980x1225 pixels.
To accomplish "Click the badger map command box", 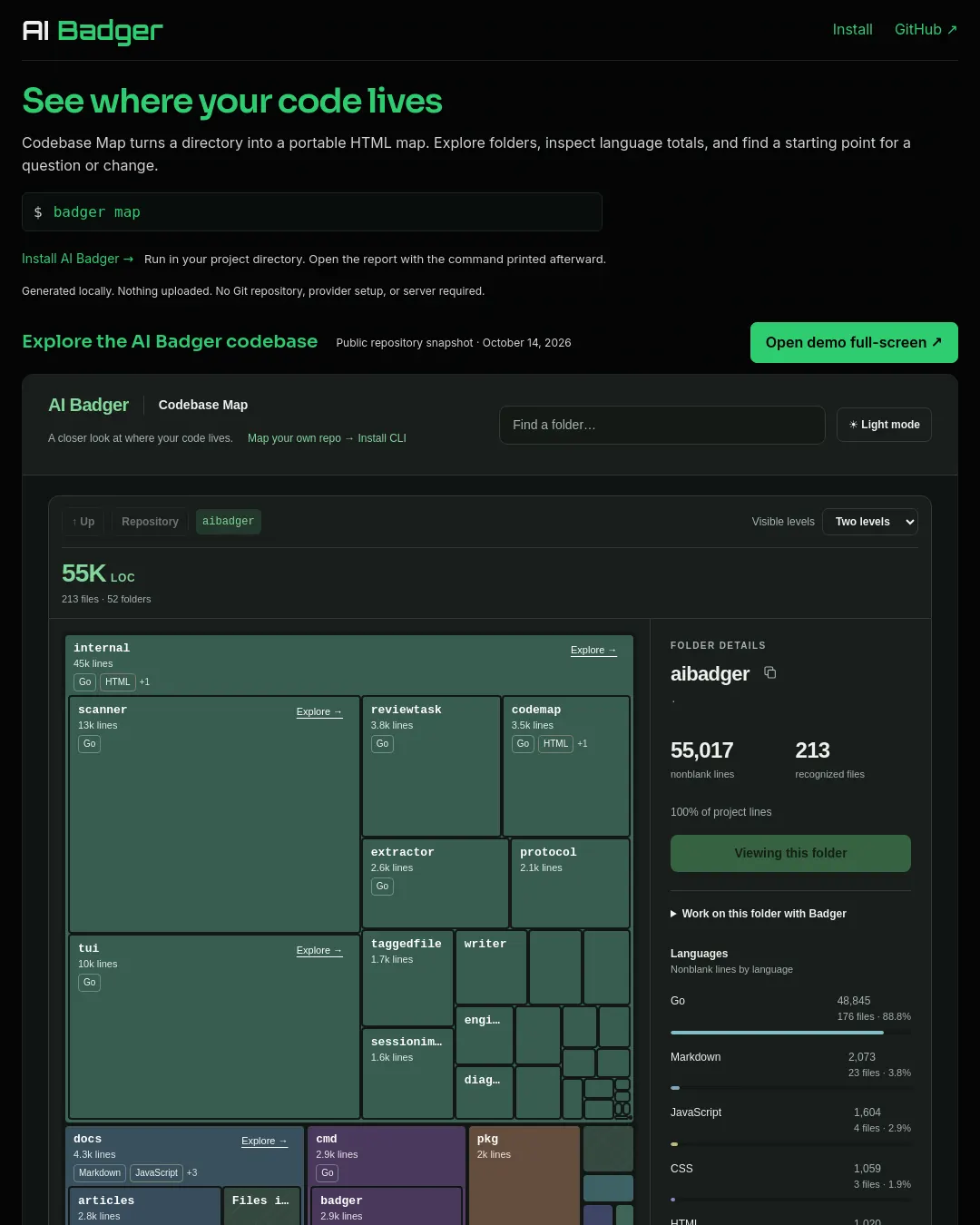I will (312, 212).
